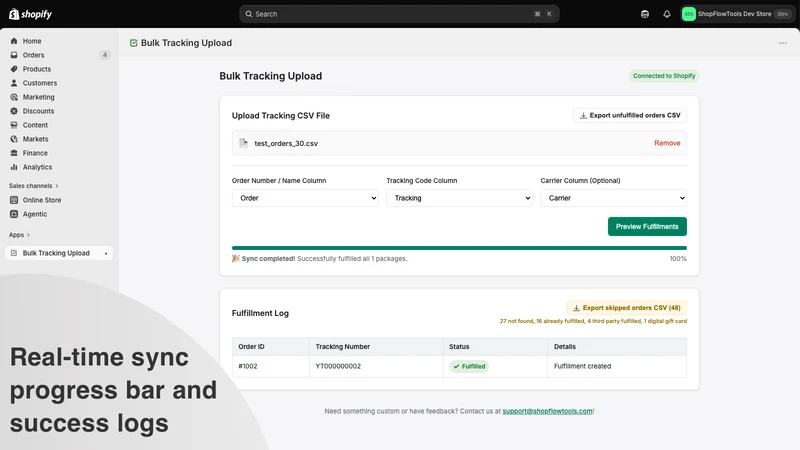Expand the Apps section
This screenshot has height=450, width=800.
click(x=19, y=235)
